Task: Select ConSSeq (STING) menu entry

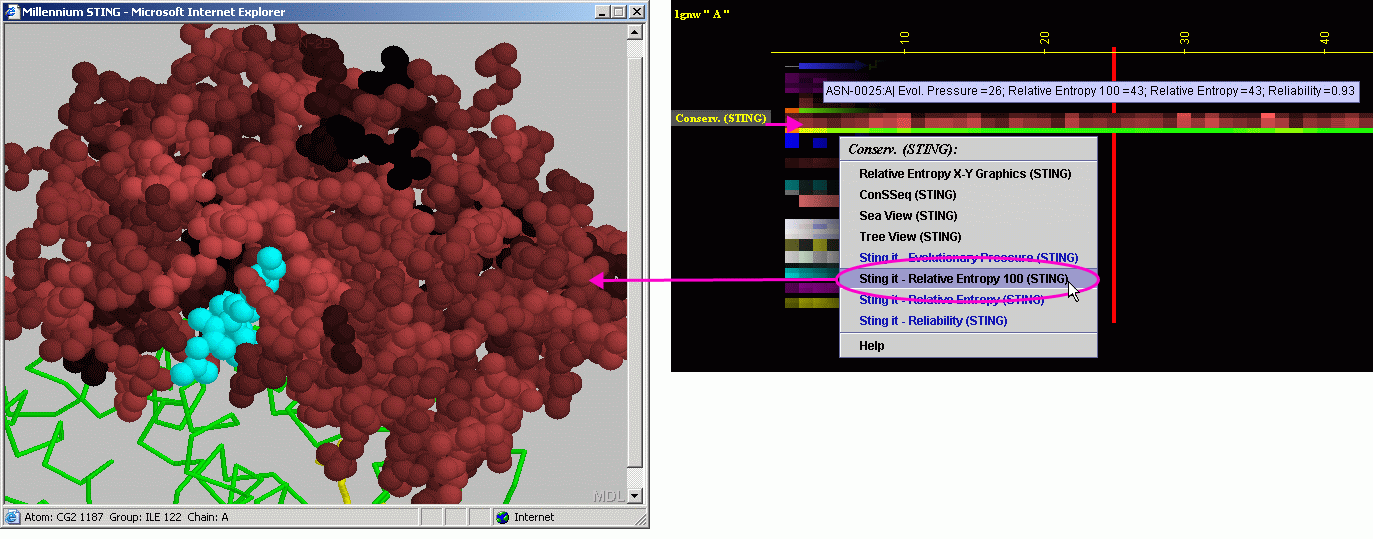Action: point(908,195)
